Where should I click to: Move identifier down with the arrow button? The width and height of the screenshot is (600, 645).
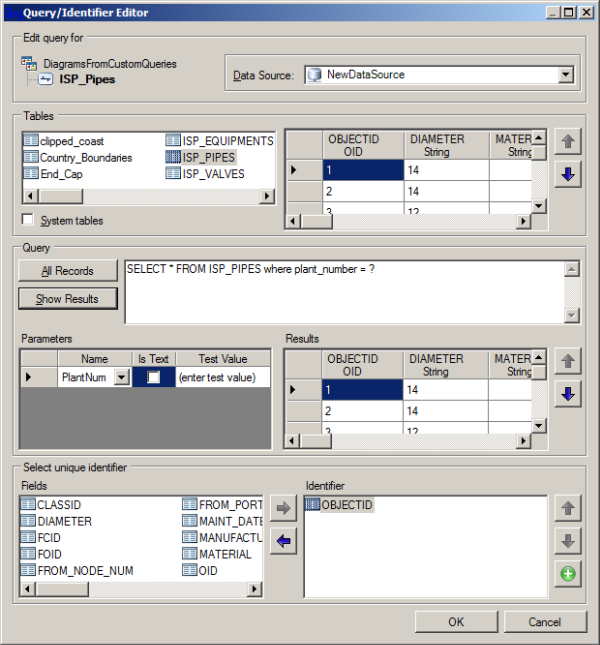tap(568, 541)
